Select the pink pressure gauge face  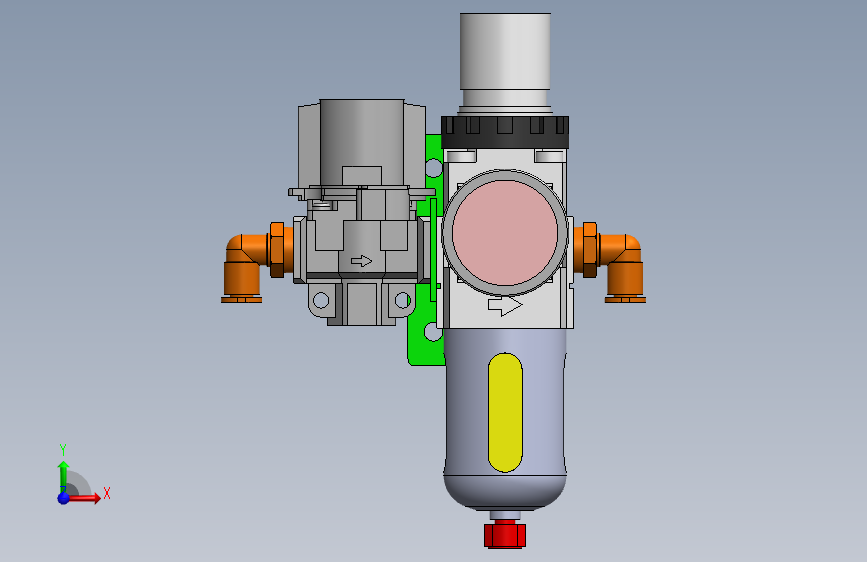click(505, 232)
